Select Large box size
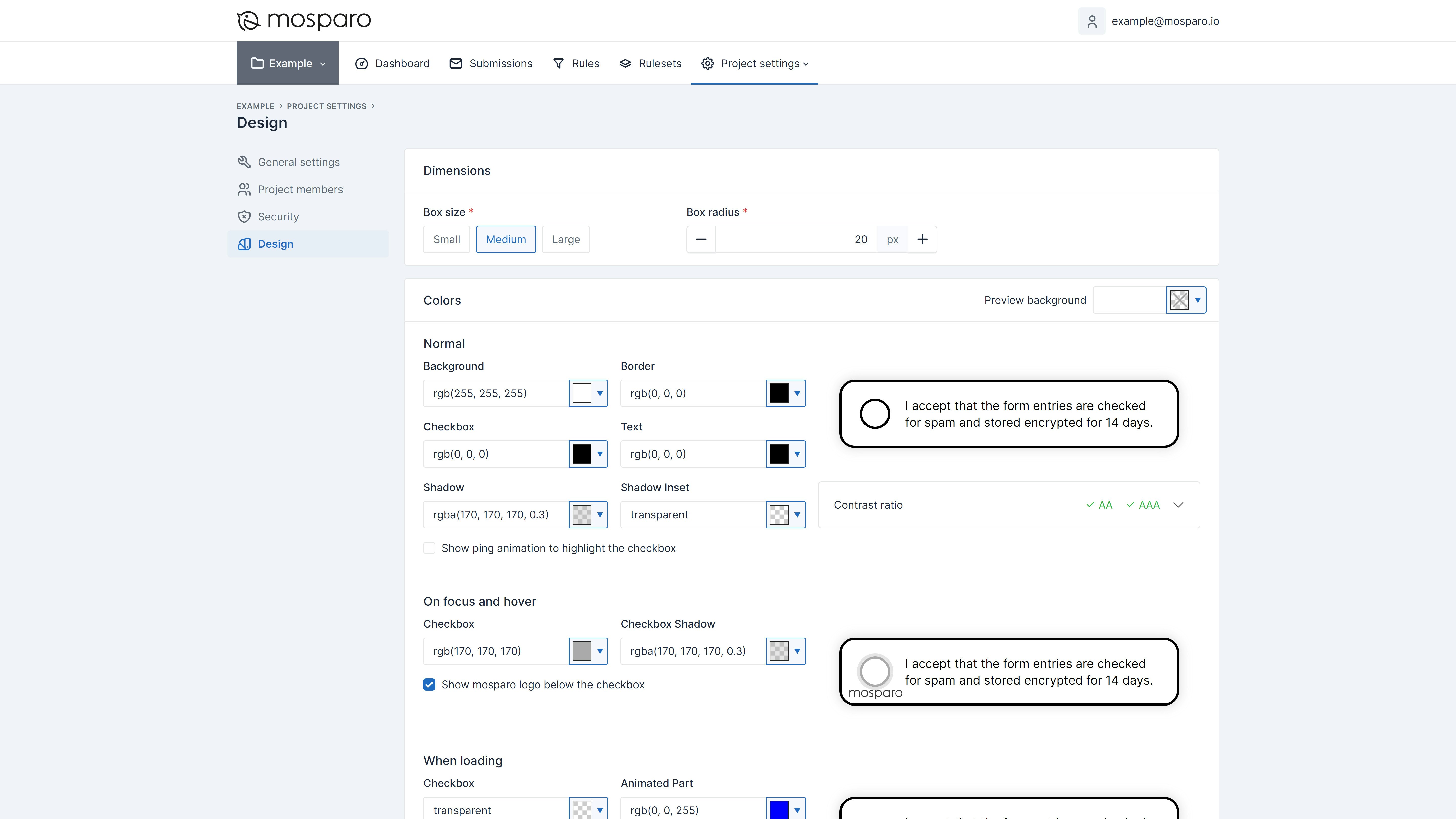Screen dimensions: 1456x819 [566, 239]
